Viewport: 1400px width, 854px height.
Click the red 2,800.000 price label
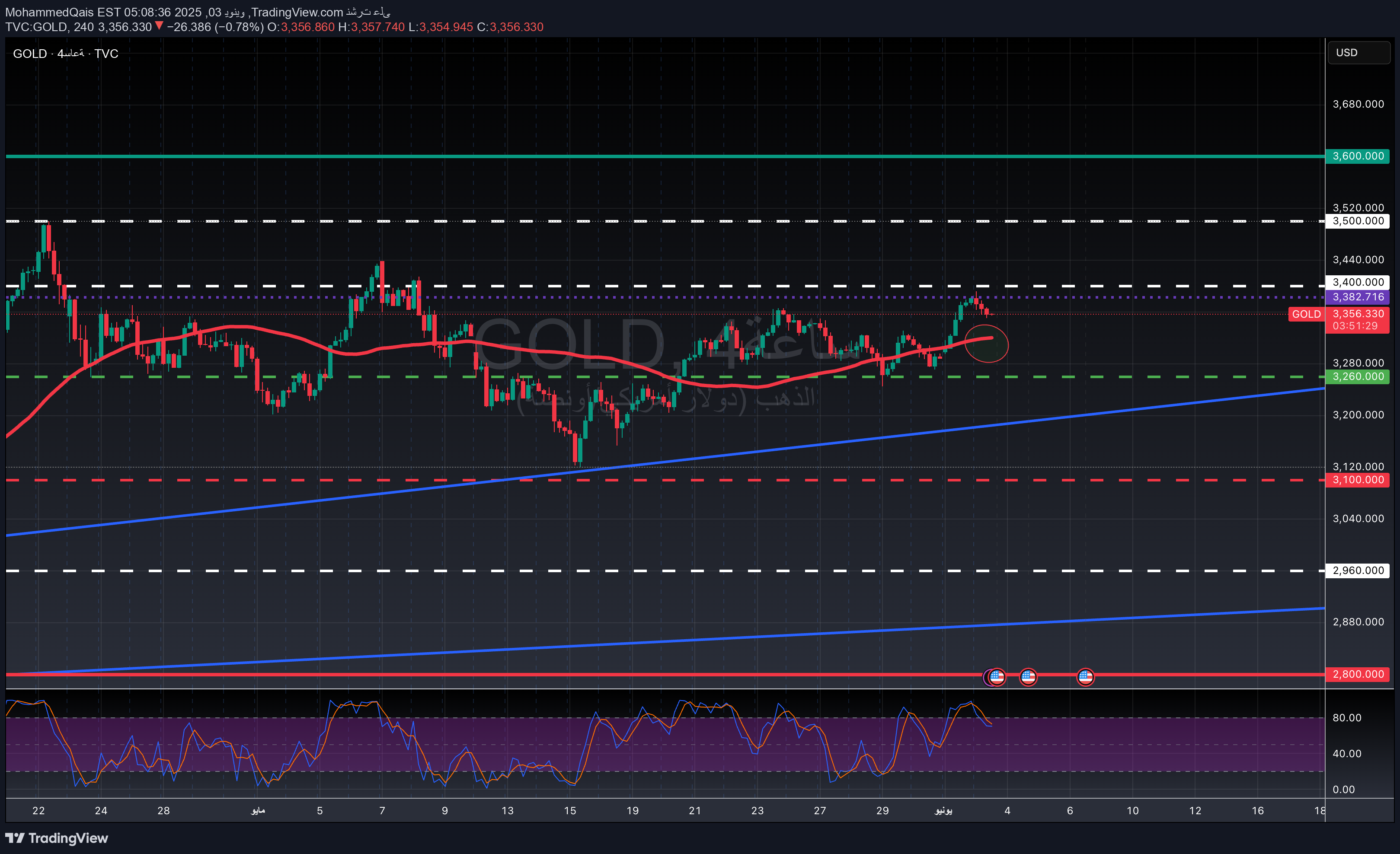click(1357, 675)
